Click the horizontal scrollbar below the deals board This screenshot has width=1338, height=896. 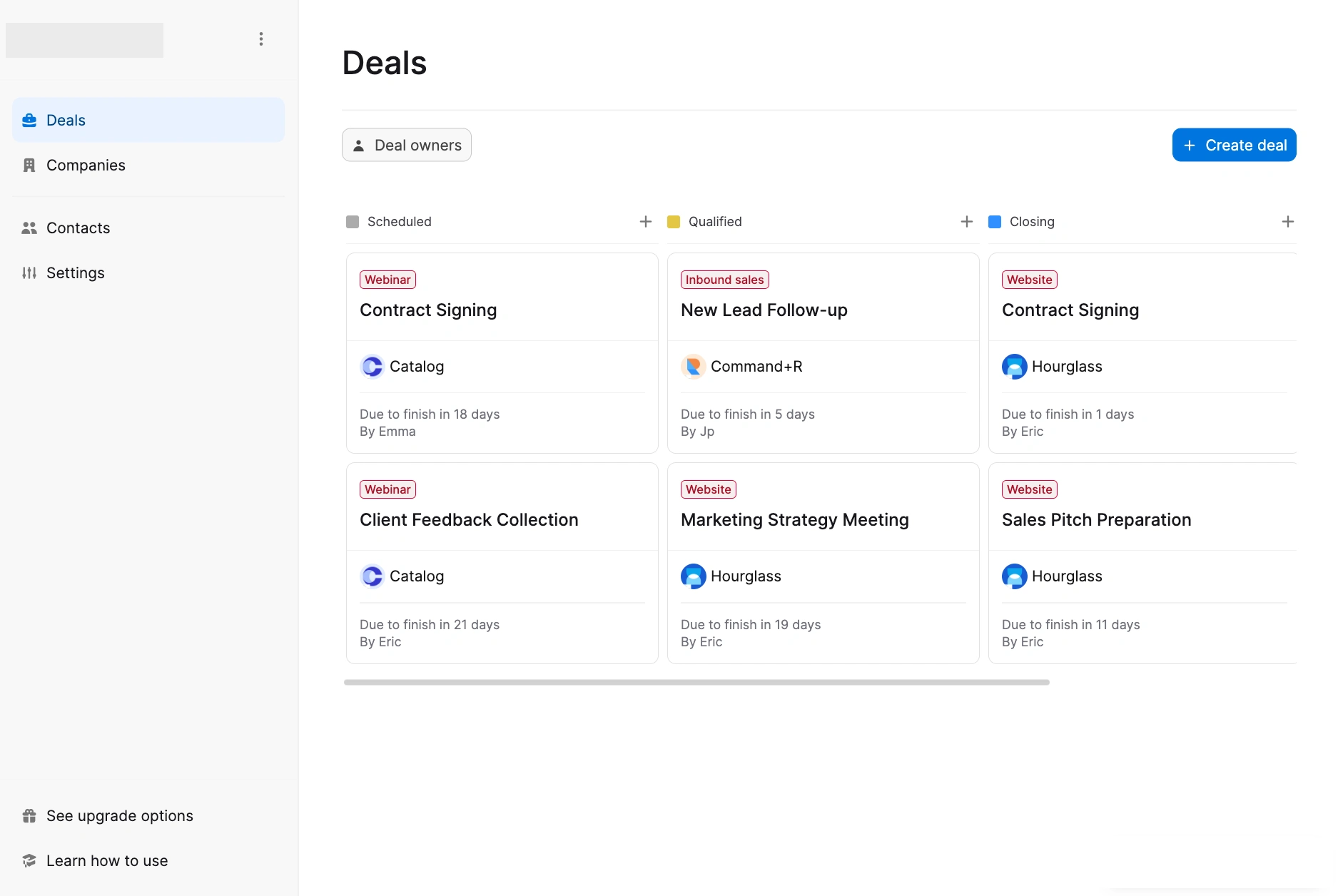coord(696,683)
